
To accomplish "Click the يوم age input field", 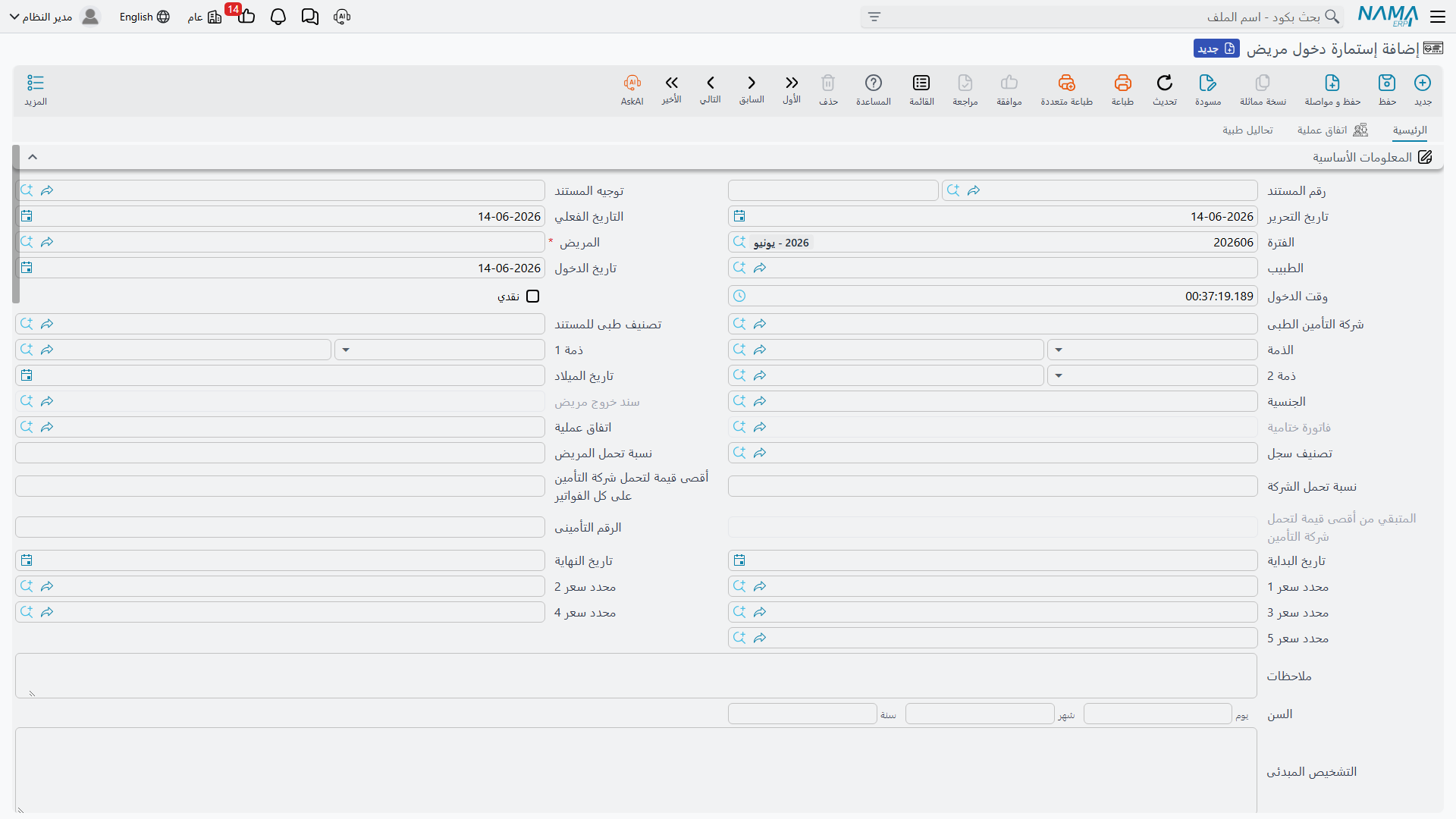I will coord(1157,714).
